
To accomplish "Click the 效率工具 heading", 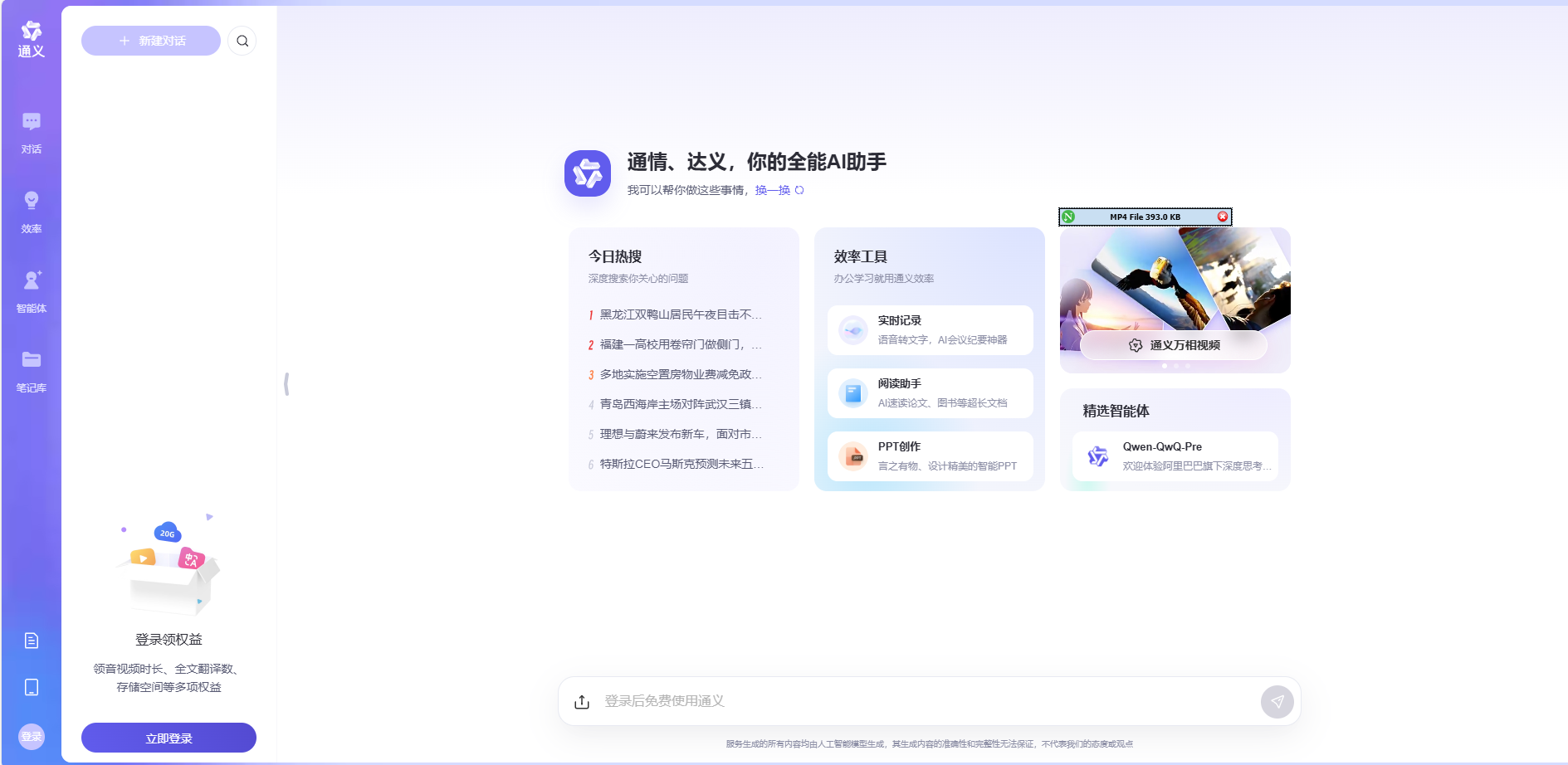I will coord(861,256).
